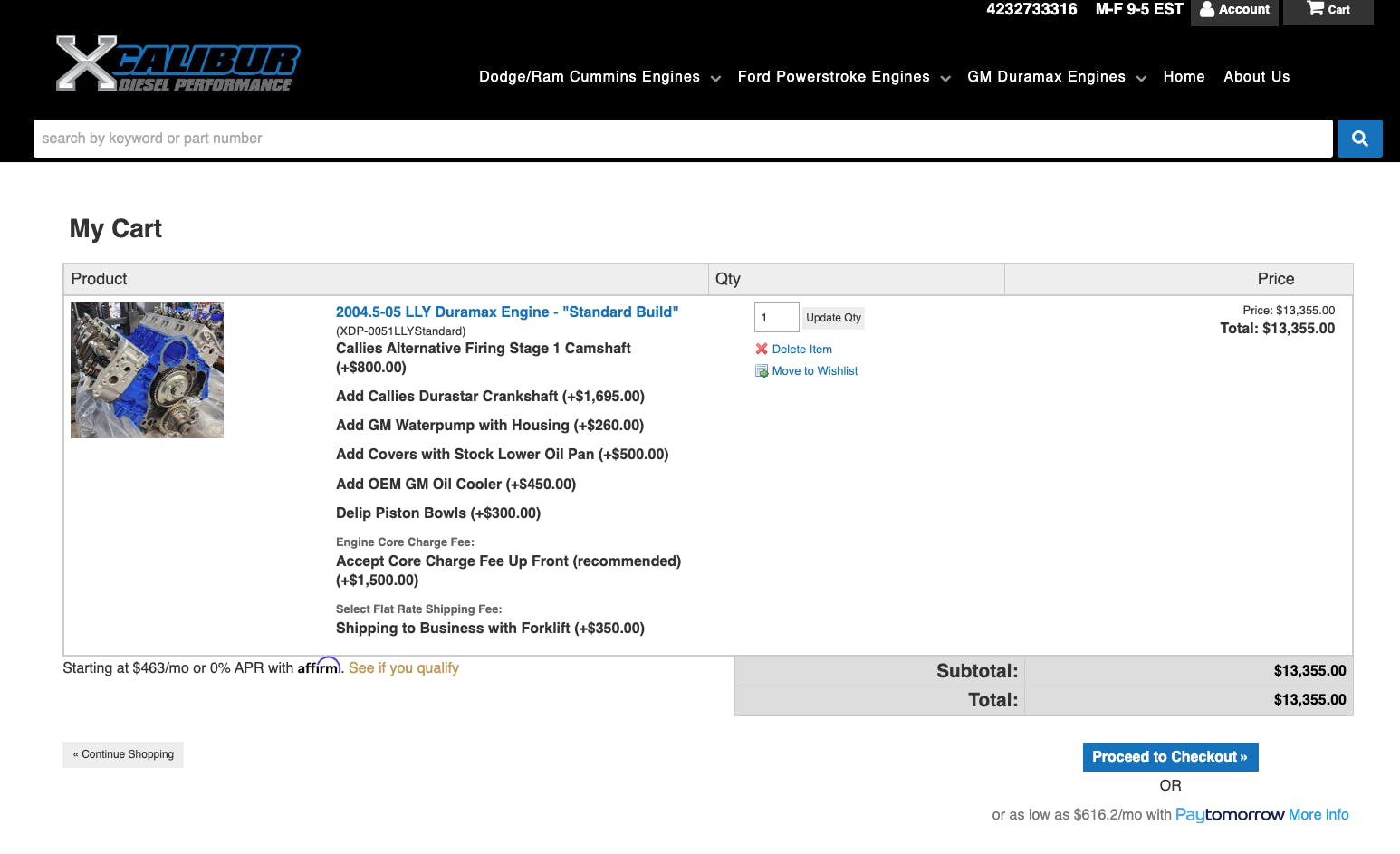Click Add Callies Durastar Crankshaft option text
This screenshot has height=854, width=1400.
490,397
